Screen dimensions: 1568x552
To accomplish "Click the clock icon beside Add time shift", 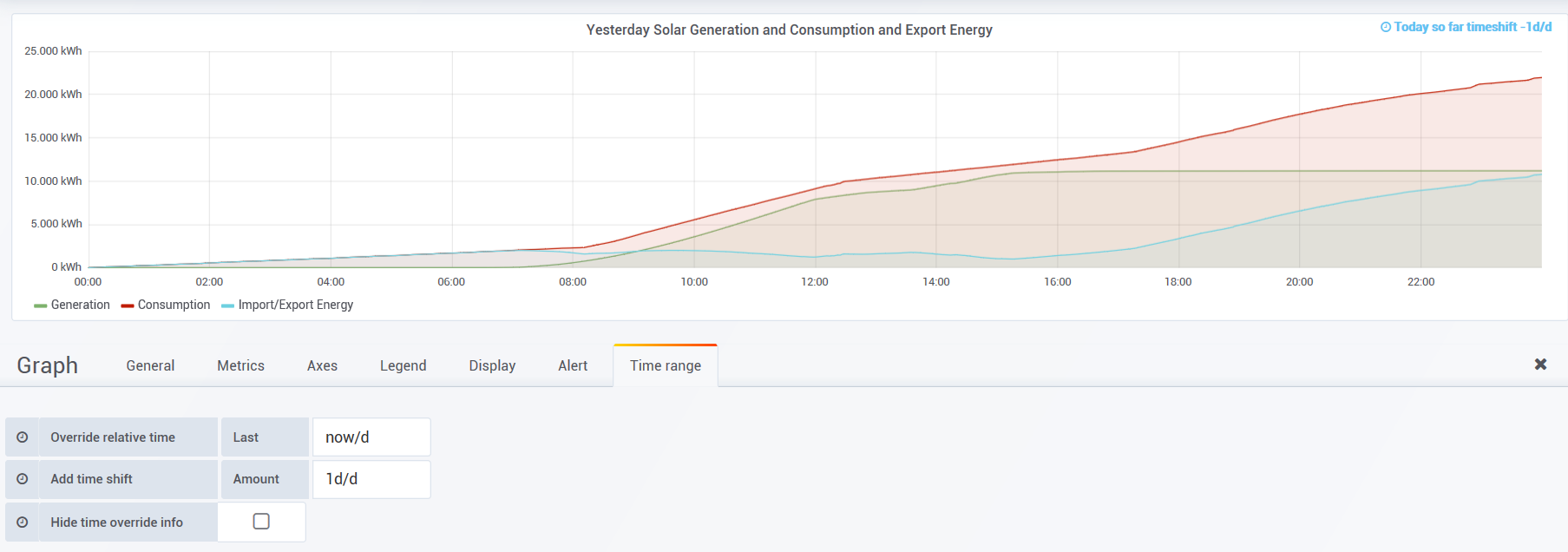I will coord(23,479).
